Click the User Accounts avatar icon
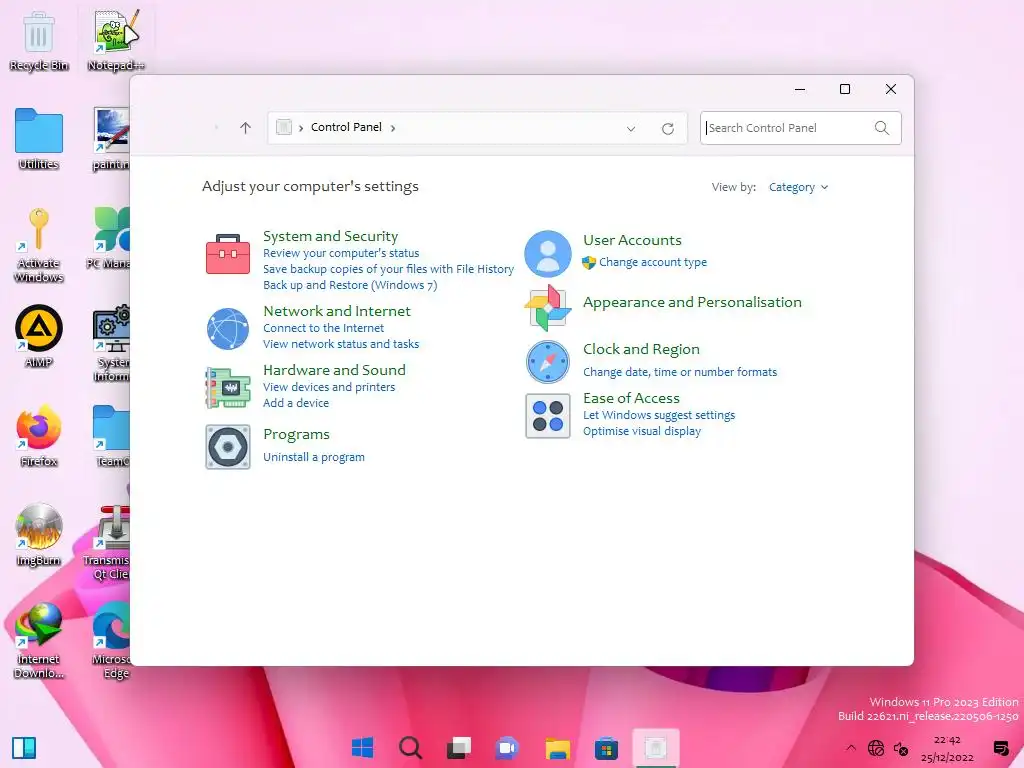The image size is (1024, 768). 548,253
